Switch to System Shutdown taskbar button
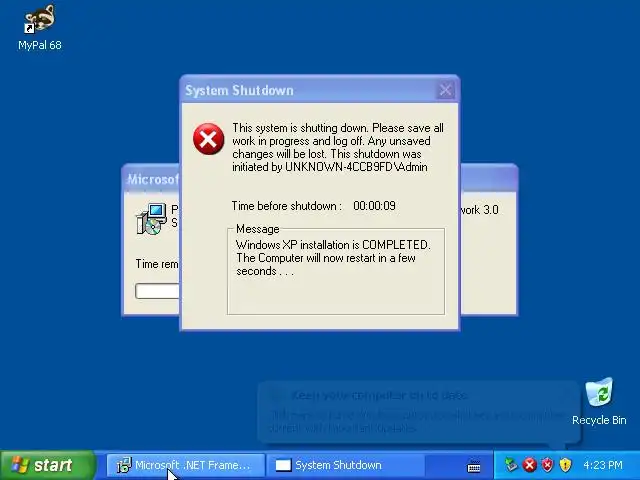Image resolution: width=640 pixels, height=480 pixels. [346, 465]
